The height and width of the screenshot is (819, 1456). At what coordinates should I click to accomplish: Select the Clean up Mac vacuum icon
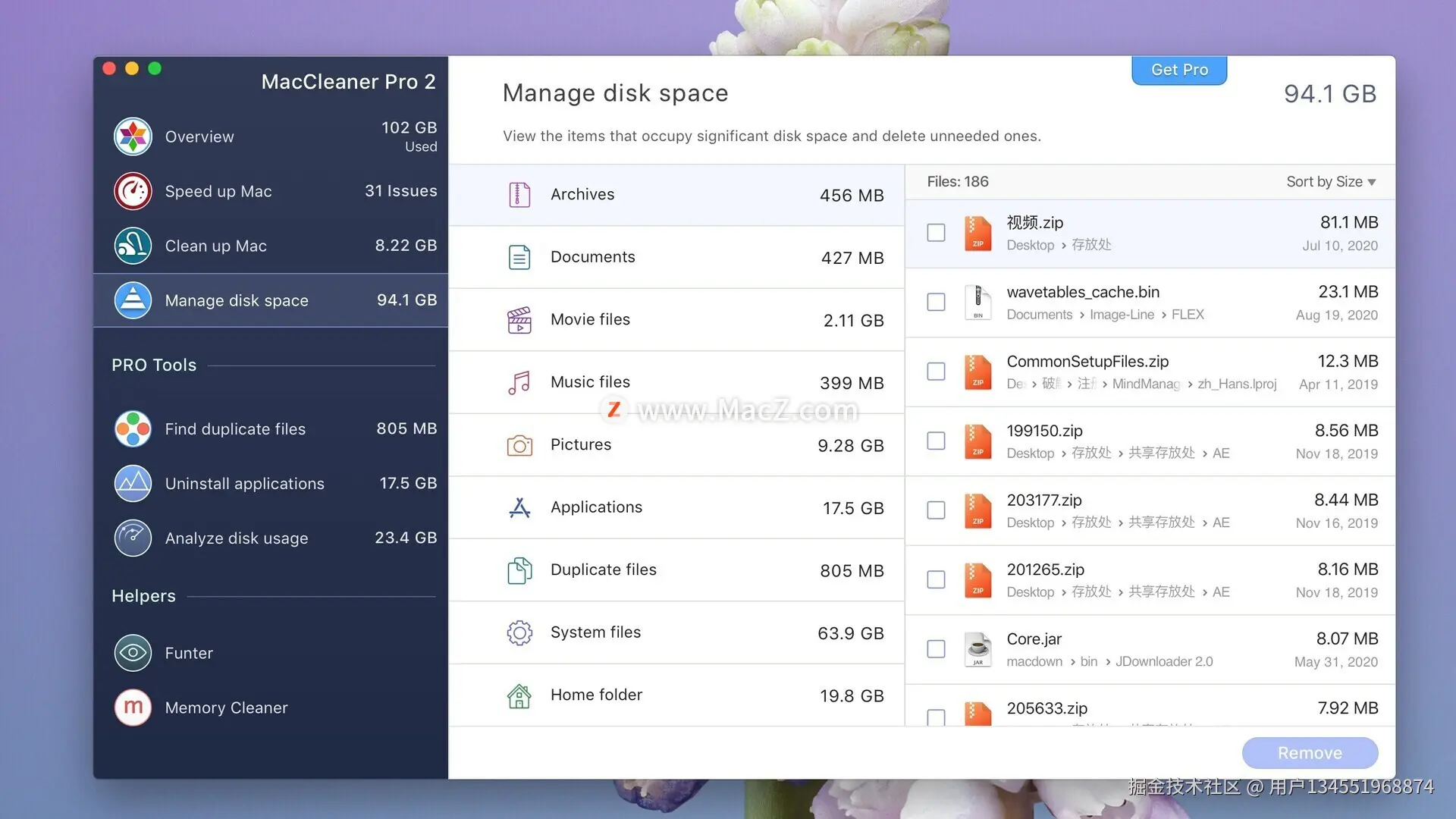133,246
